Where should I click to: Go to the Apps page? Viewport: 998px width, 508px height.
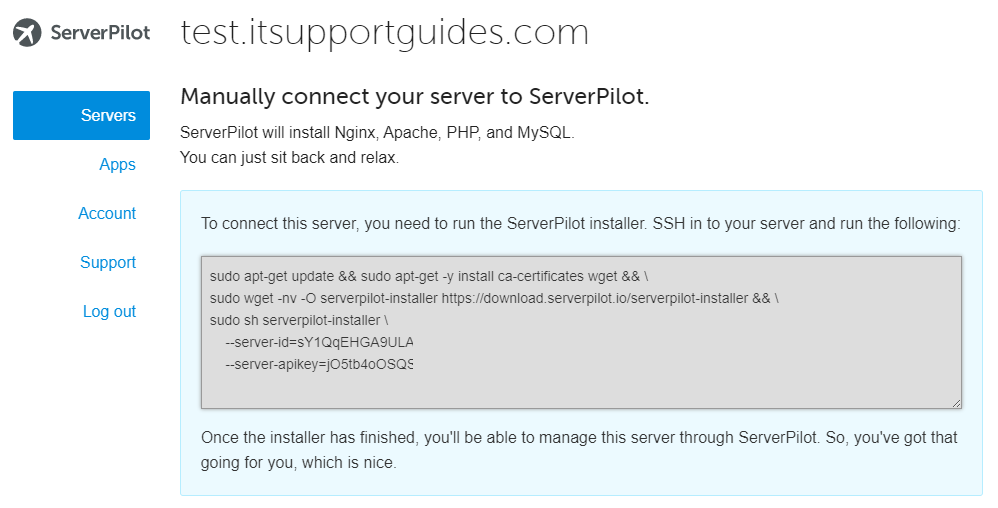(117, 164)
